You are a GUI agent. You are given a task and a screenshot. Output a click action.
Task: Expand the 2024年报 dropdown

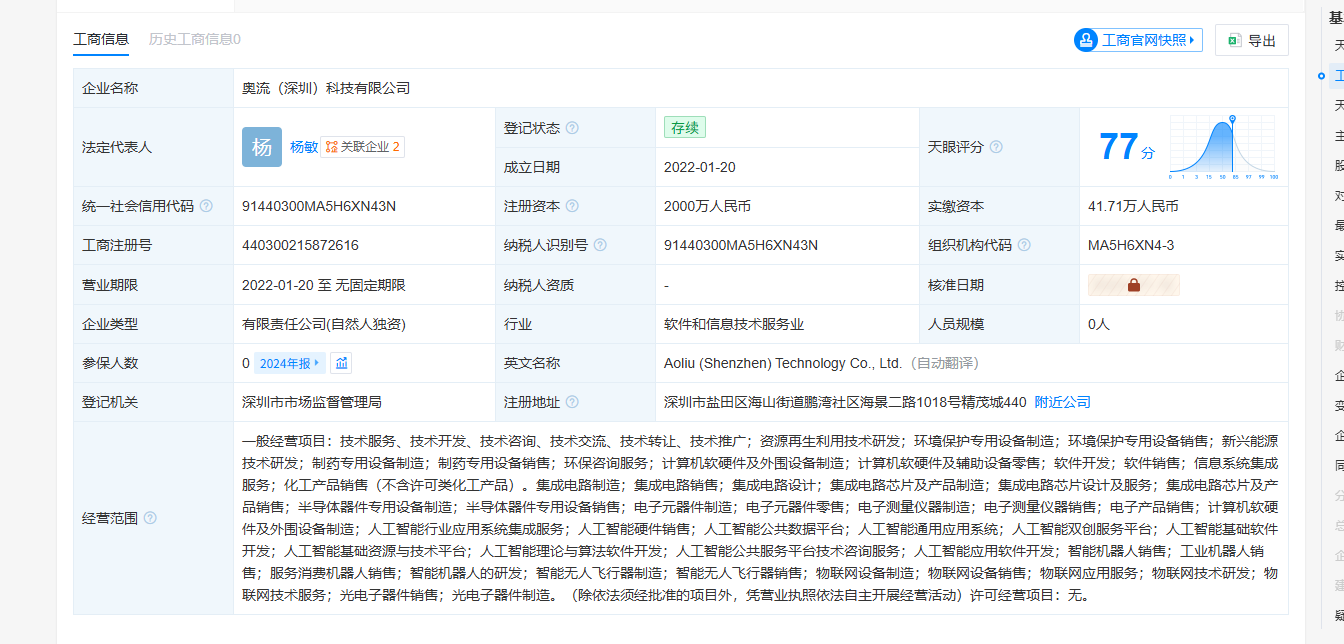click(290, 363)
